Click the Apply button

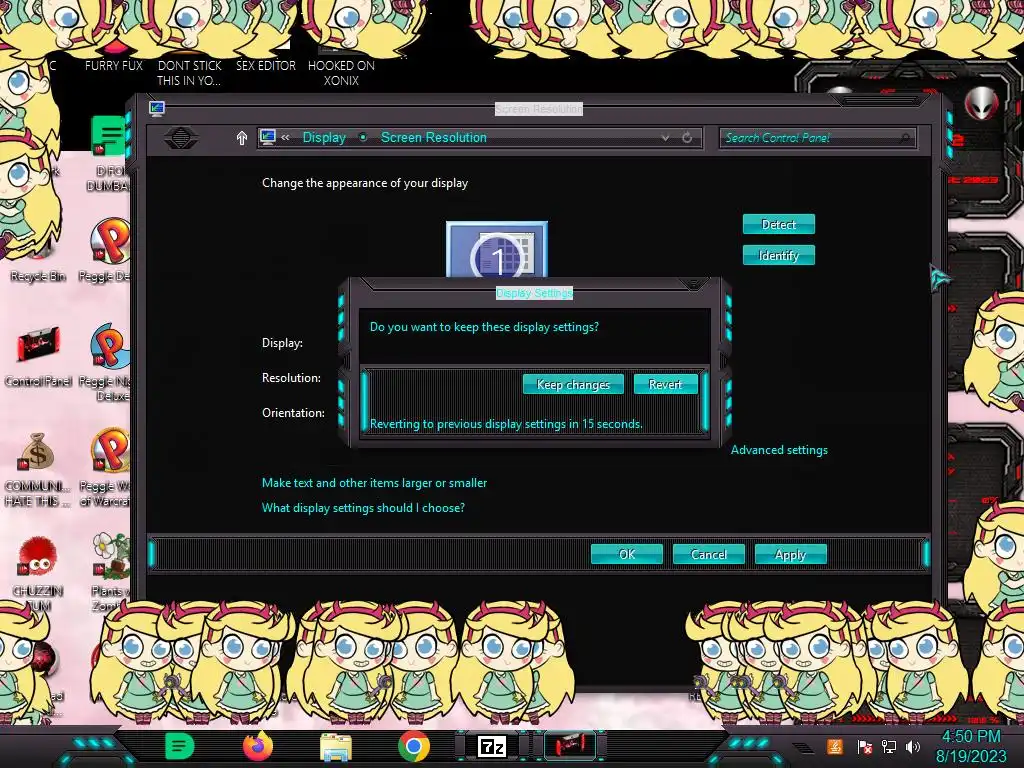tap(790, 554)
